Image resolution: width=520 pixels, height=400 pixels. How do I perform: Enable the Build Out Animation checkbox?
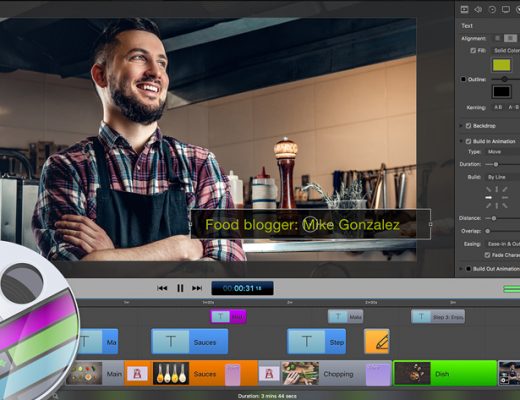(x=468, y=269)
